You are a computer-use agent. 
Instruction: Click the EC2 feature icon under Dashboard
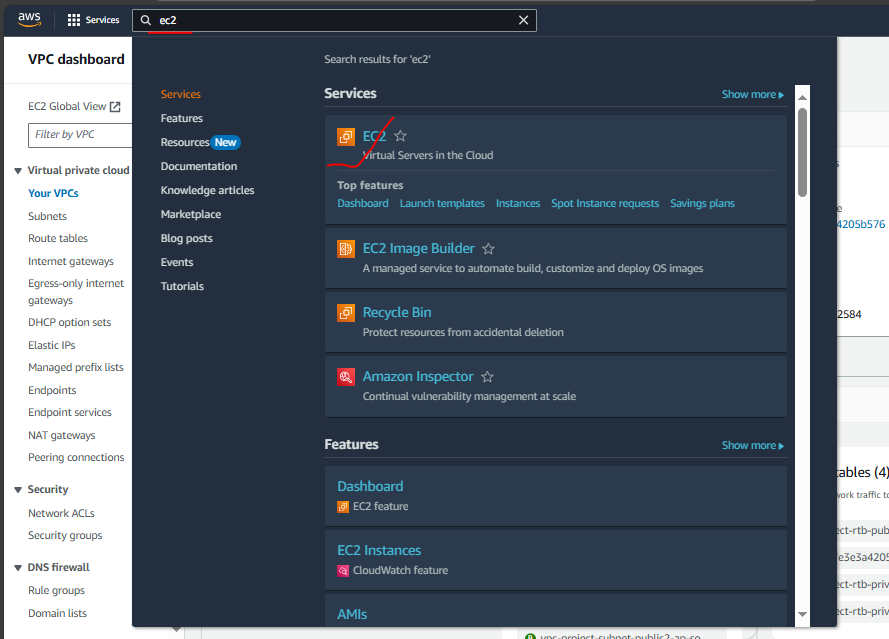[x=343, y=507]
